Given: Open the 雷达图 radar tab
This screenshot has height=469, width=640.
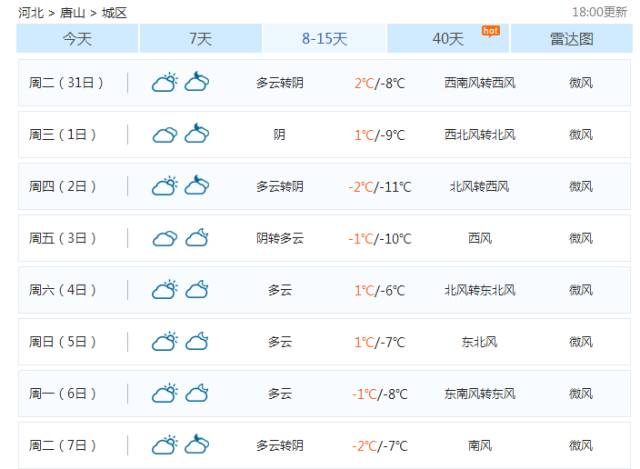Looking at the screenshot, I should coord(571,39).
